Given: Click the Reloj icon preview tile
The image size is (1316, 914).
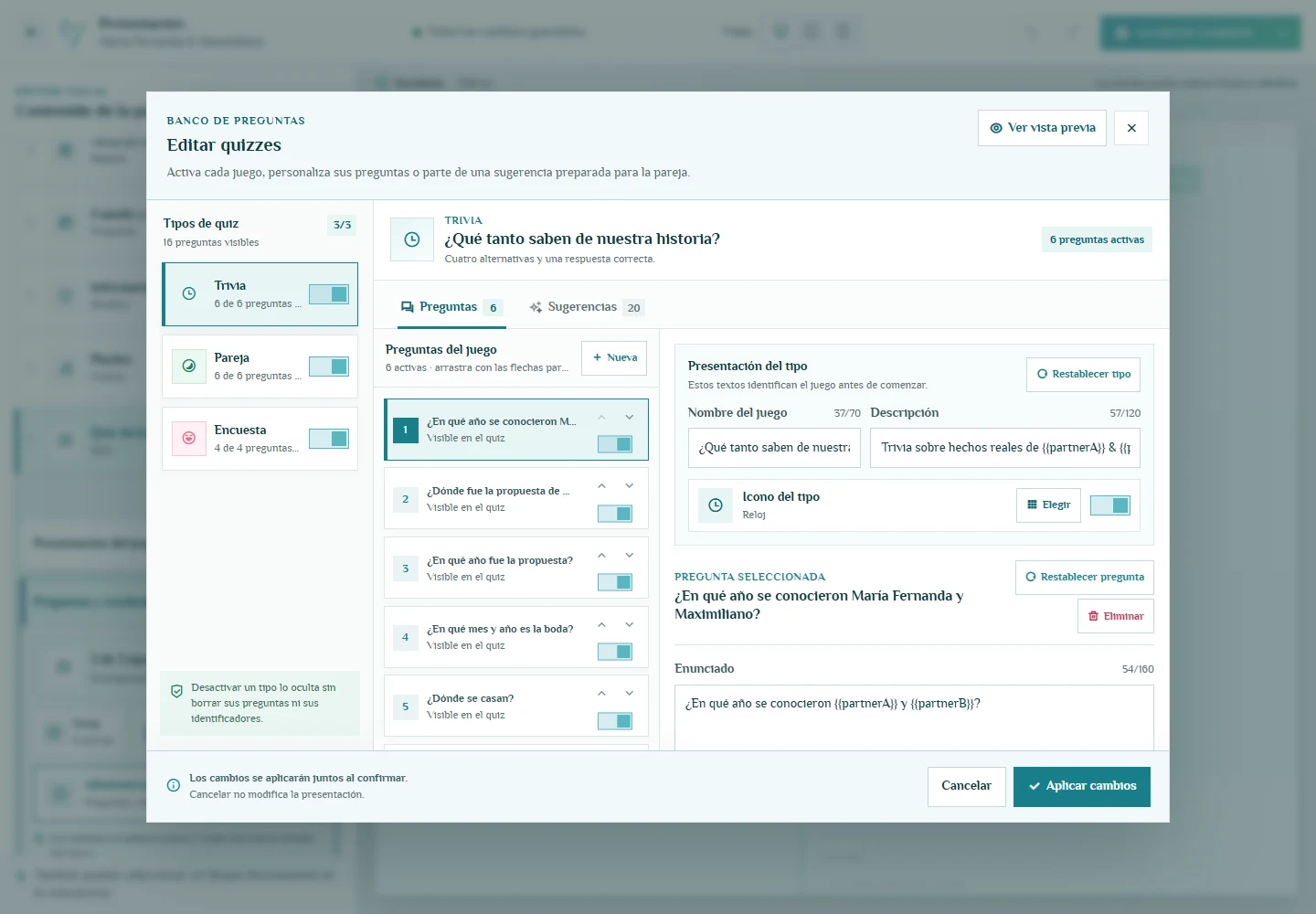Looking at the screenshot, I should 716,505.
